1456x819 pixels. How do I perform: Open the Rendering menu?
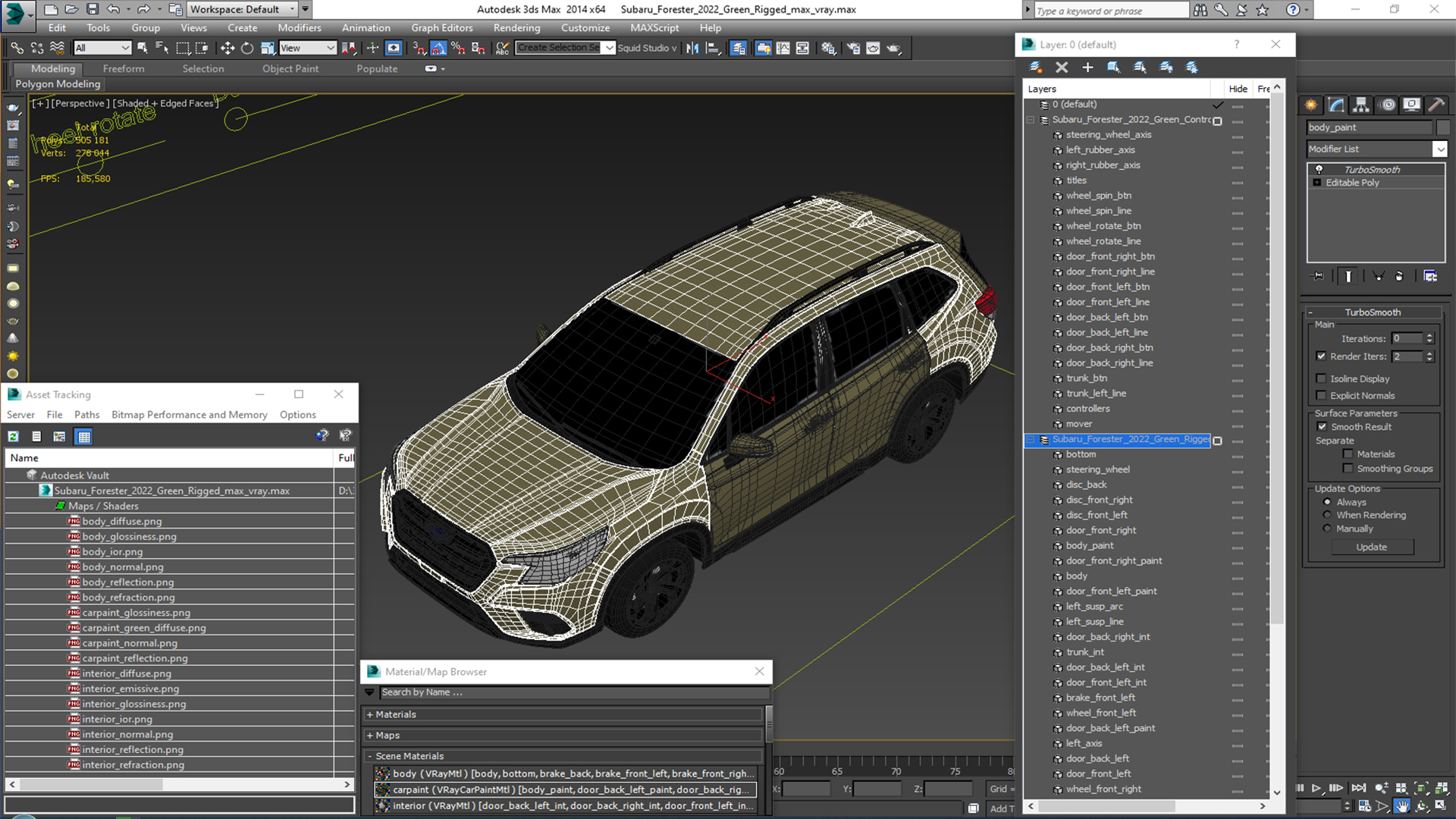516,28
